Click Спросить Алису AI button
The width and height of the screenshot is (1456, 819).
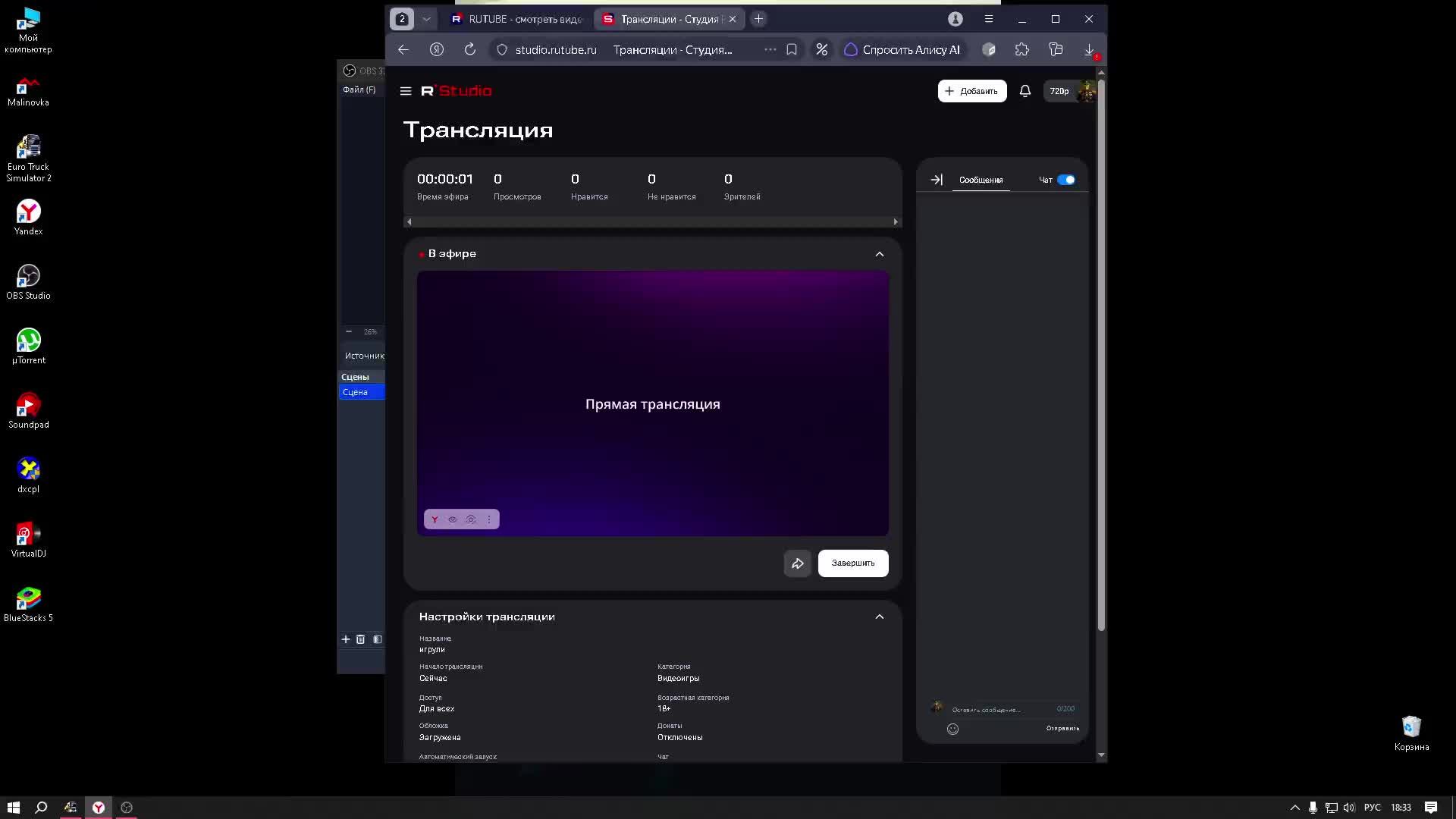[902, 50]
